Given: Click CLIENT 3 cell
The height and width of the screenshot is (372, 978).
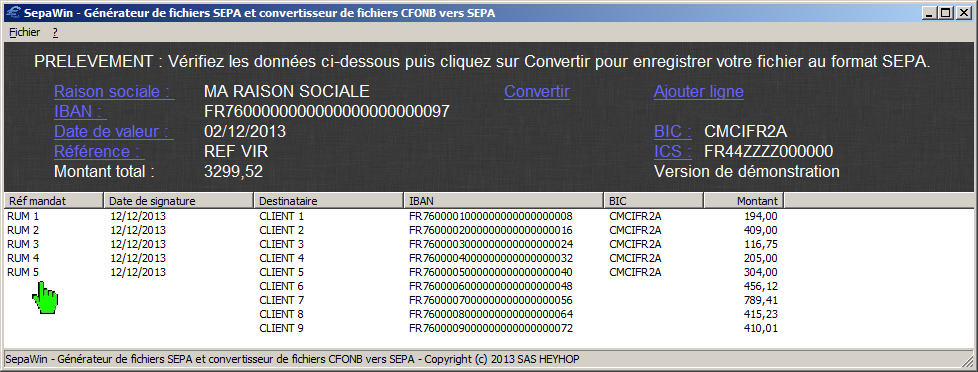Looking at the screenshot, I should (x=281, y=244).
